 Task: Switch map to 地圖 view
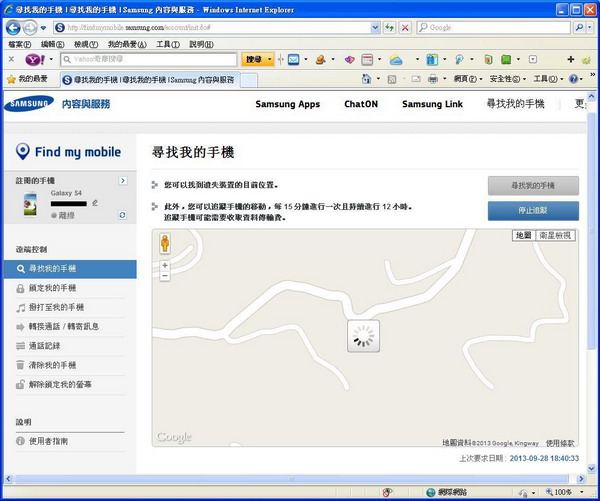coord(523,235)
